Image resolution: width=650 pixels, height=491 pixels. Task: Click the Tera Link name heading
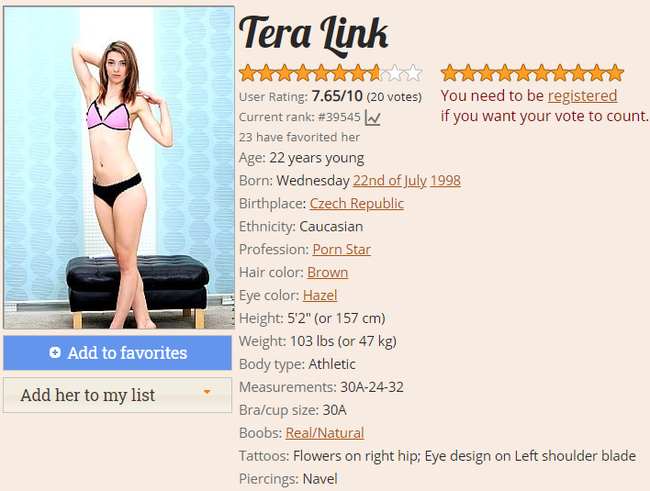click(314, 35)
